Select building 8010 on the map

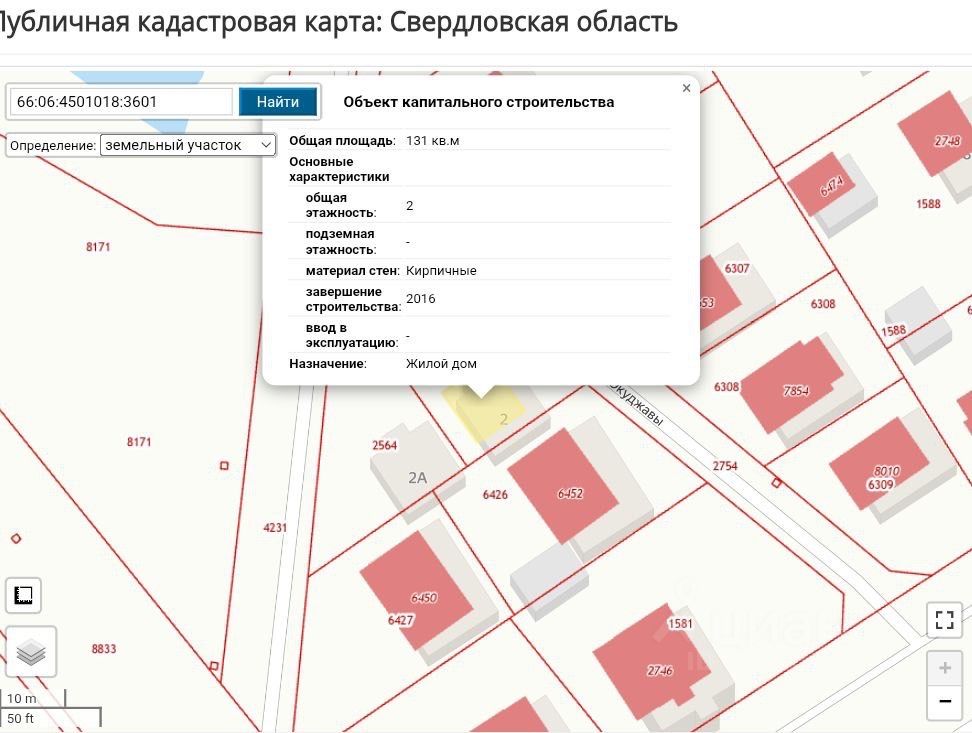tap(880, 464)
